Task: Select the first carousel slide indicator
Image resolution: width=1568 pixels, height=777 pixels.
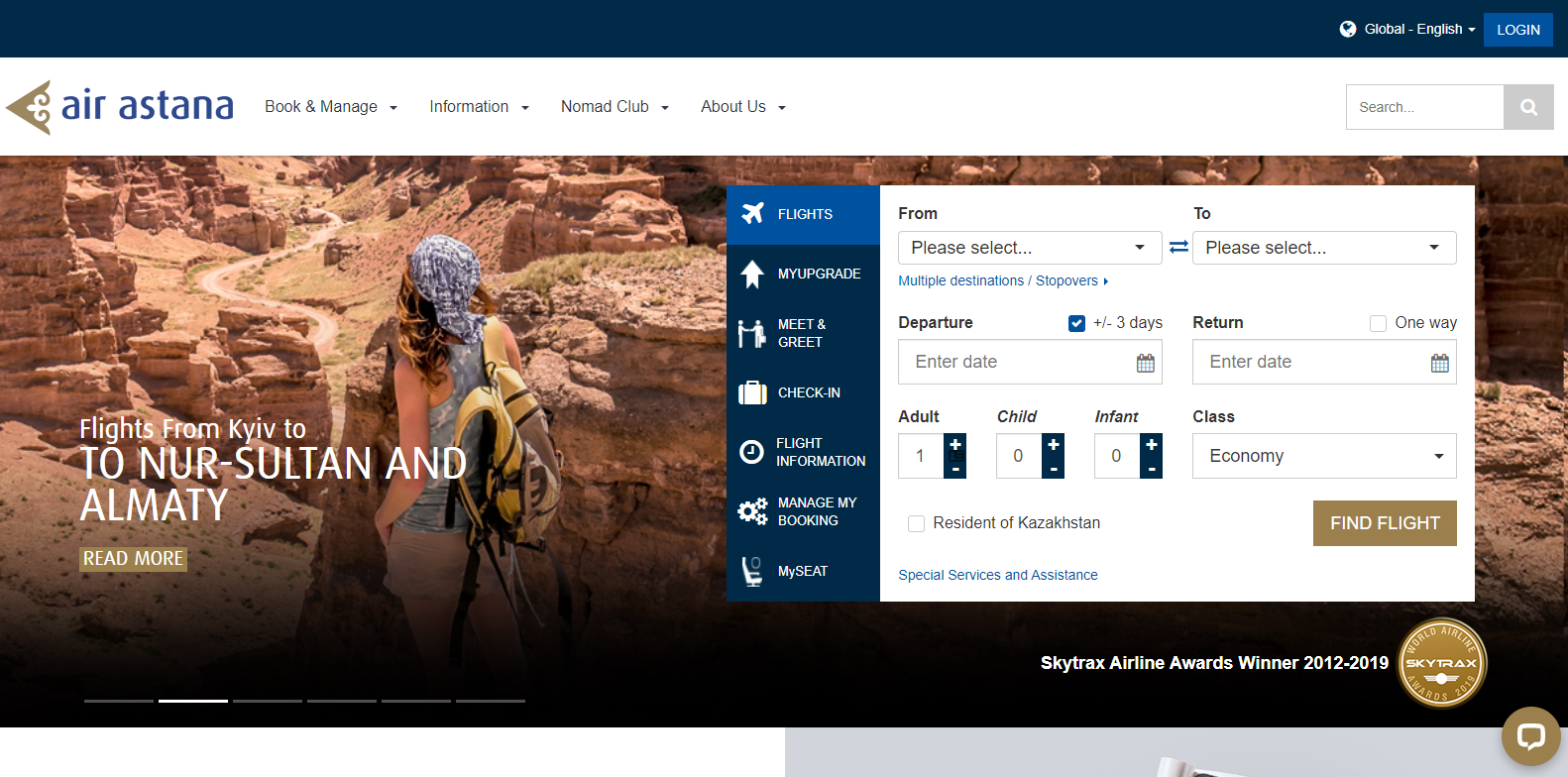Action: (x=119, y=701)
